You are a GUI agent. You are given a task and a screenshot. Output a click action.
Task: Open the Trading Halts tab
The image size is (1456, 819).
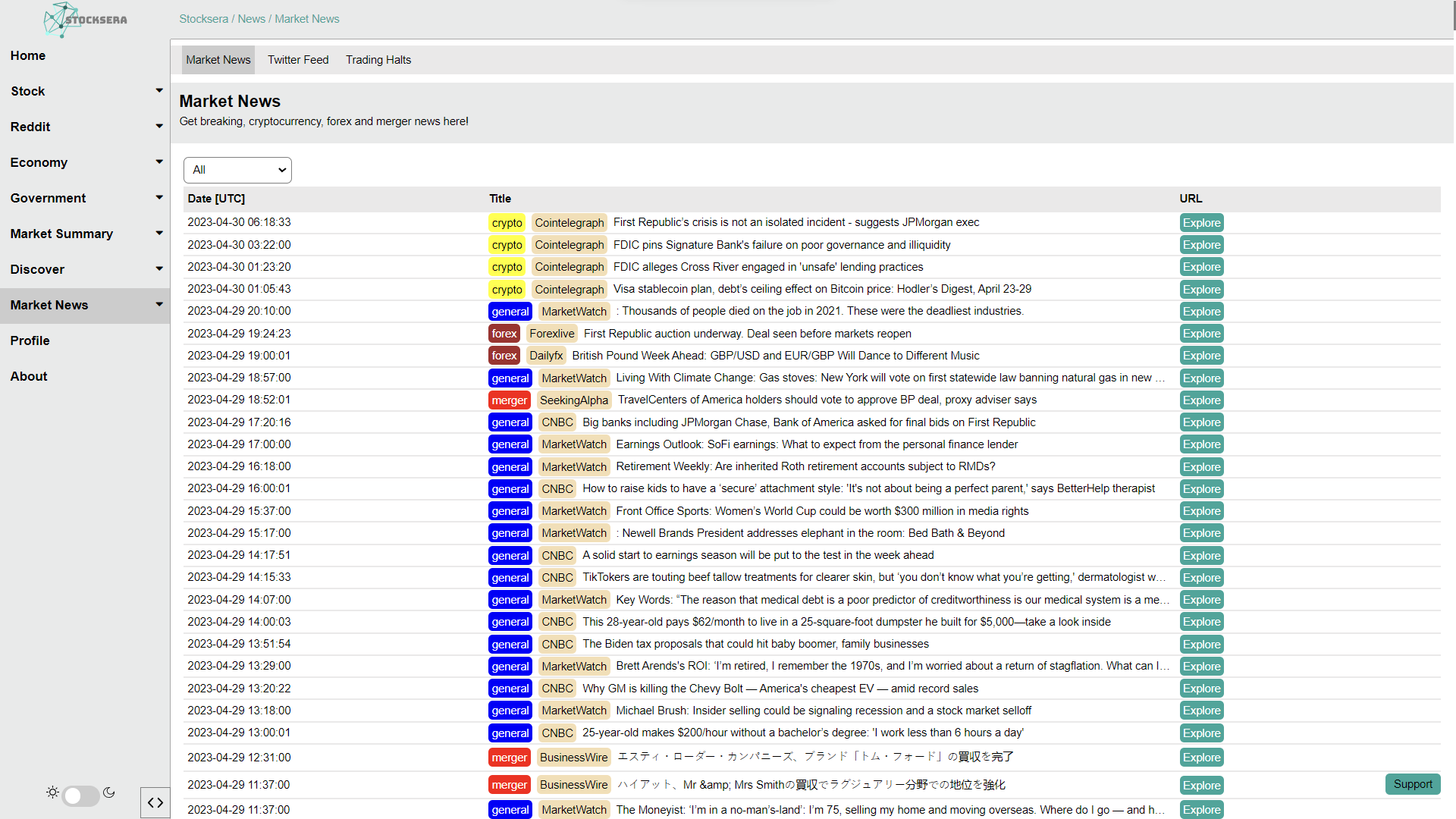[378, 60]
